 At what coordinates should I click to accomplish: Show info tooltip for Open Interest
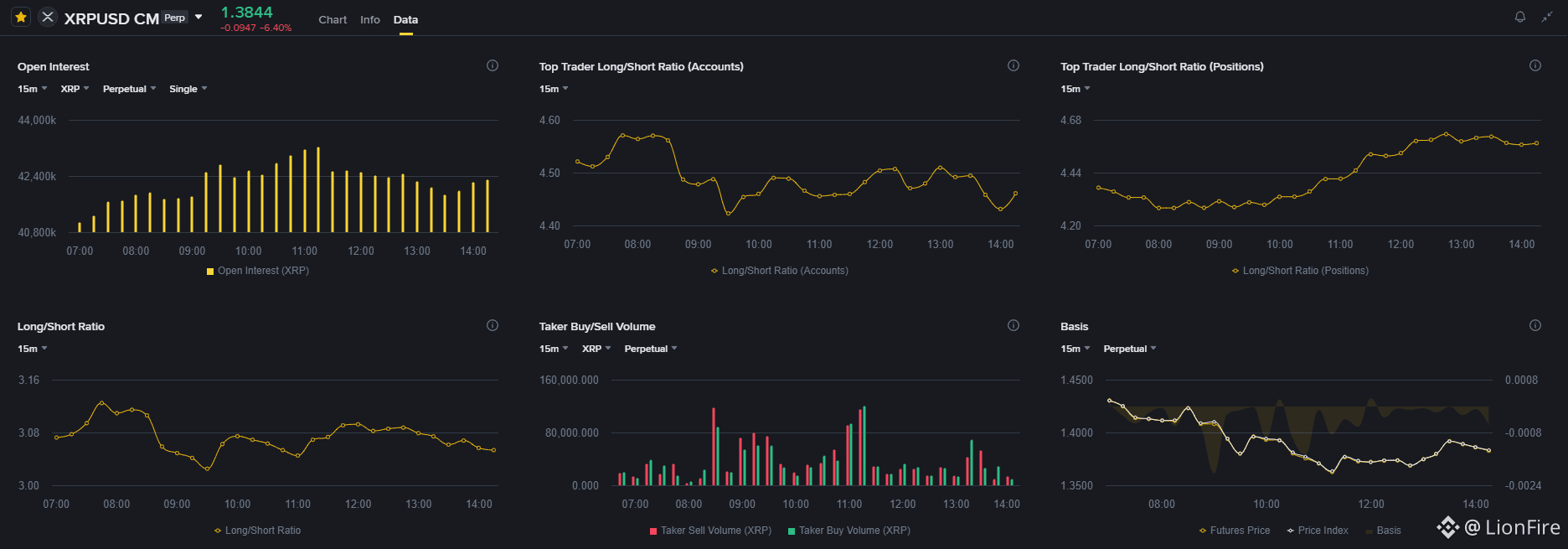pos(493,65)
